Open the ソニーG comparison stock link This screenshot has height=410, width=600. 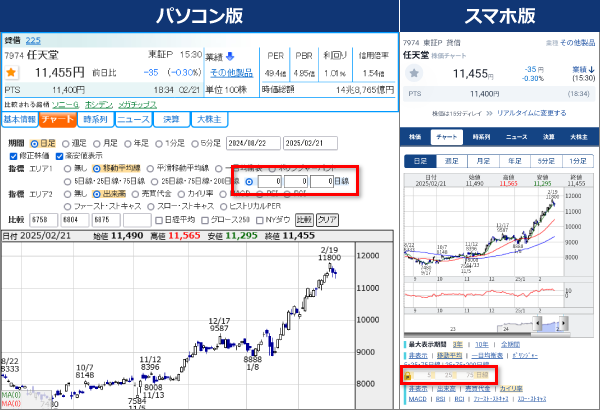click(65, 105)
